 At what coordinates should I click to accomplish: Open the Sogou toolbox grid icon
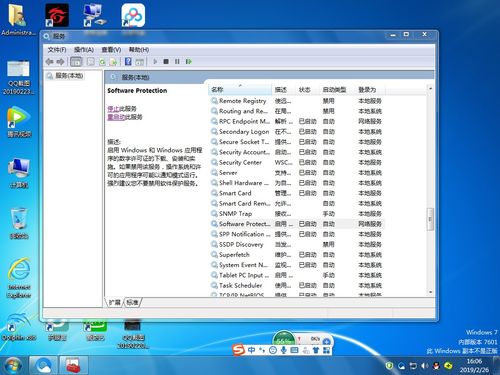pos(326,350)
